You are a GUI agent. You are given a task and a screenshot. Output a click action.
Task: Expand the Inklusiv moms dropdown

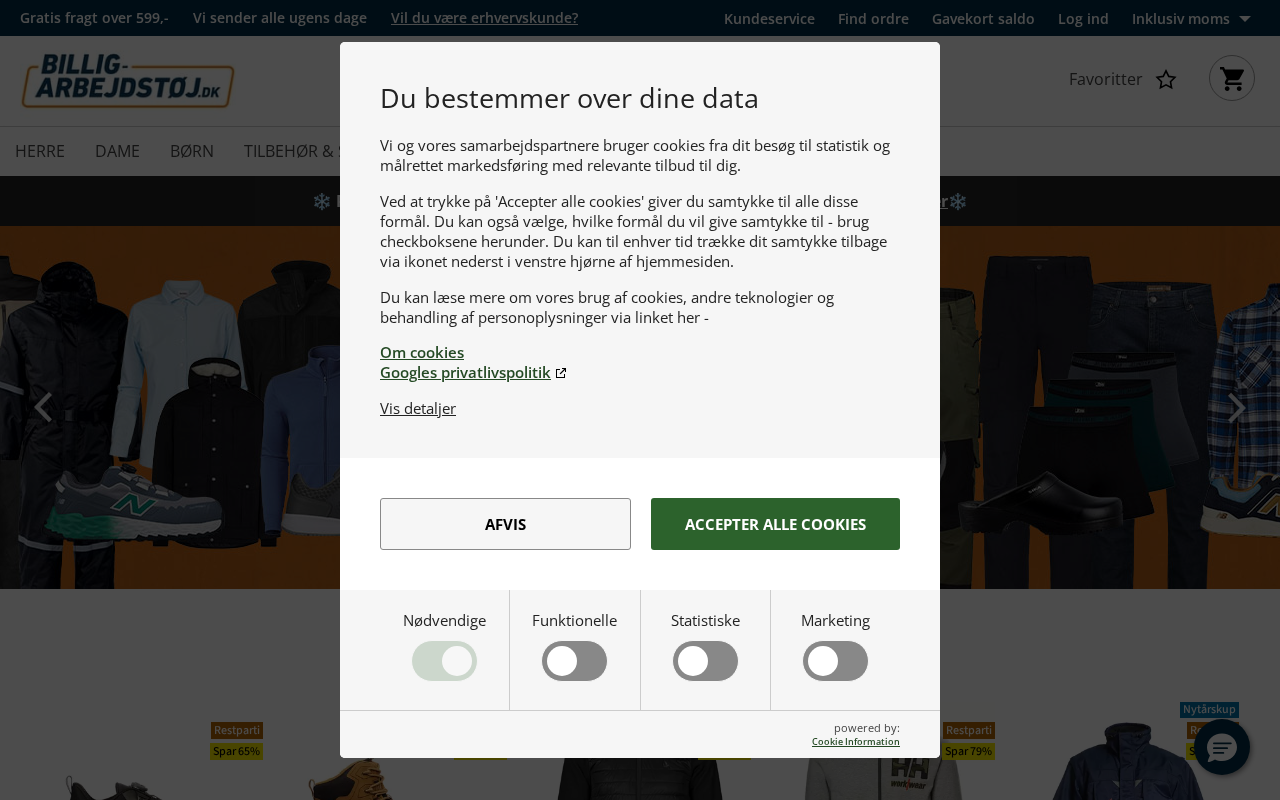pos(1191,18)
